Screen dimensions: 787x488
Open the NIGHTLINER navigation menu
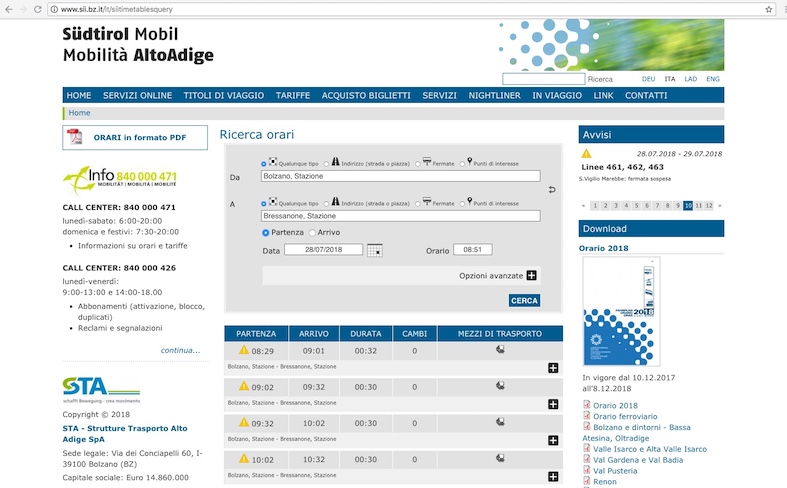click(494, 95)
